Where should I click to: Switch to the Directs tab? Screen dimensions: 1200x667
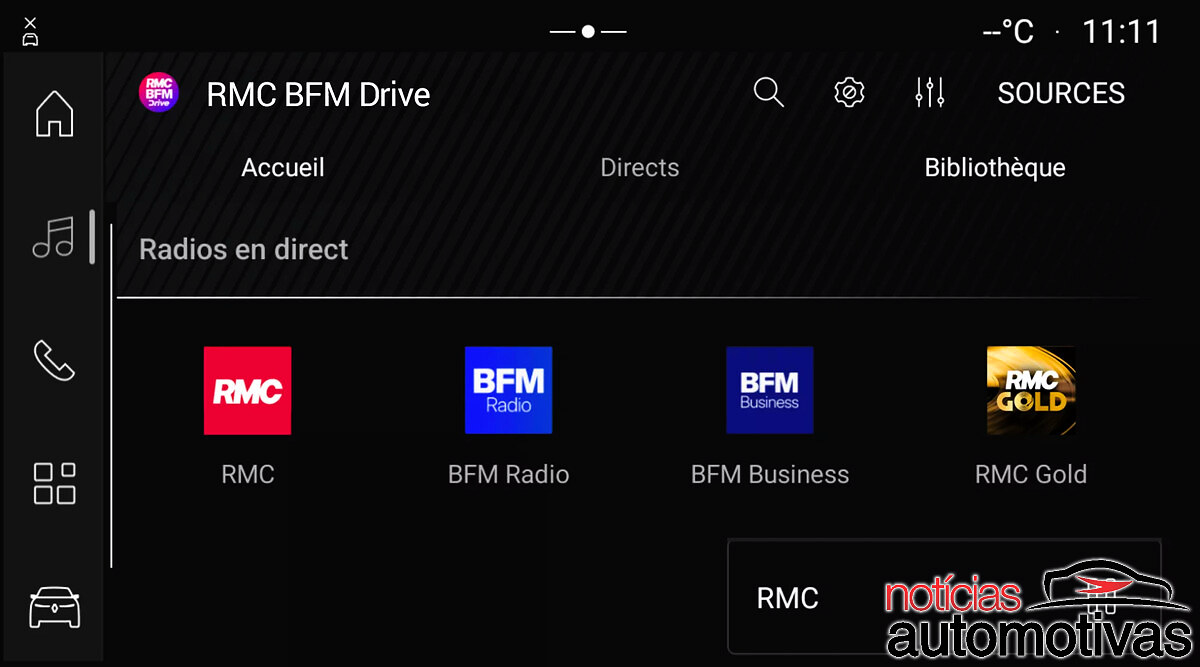click(x=639, y=167)
